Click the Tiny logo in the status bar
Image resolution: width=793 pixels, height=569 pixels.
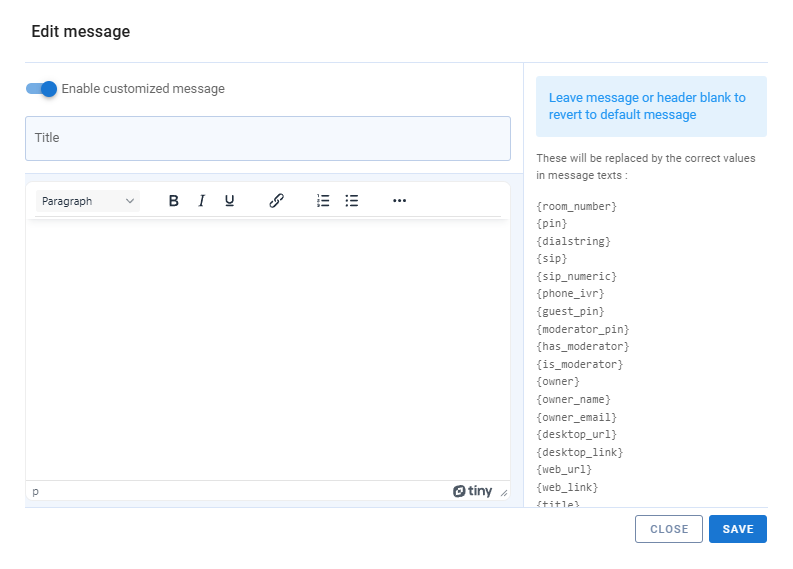(x=472, y=491)
